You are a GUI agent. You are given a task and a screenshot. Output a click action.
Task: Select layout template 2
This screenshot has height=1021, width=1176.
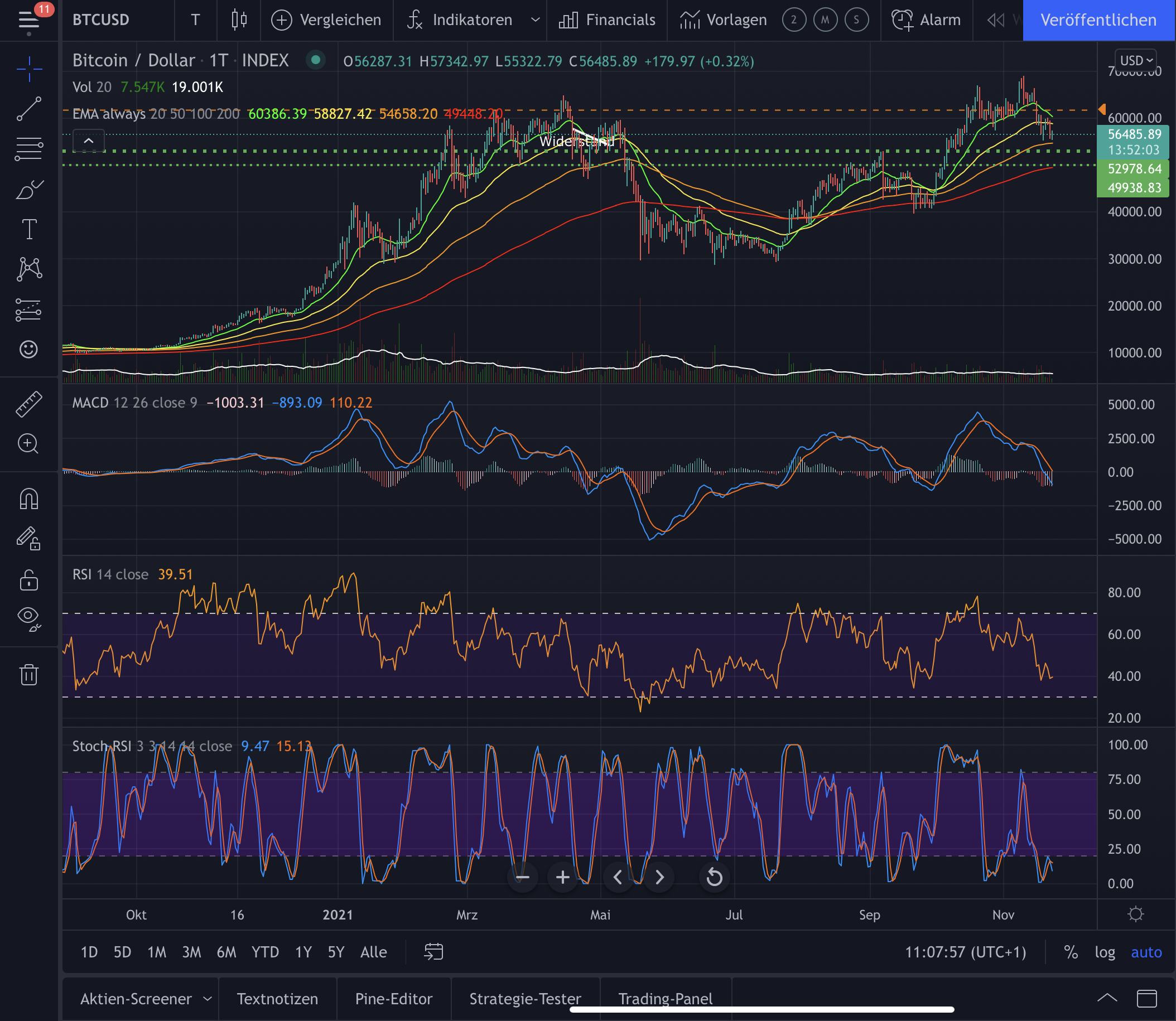pyautogui.click(x=793, y=21)
